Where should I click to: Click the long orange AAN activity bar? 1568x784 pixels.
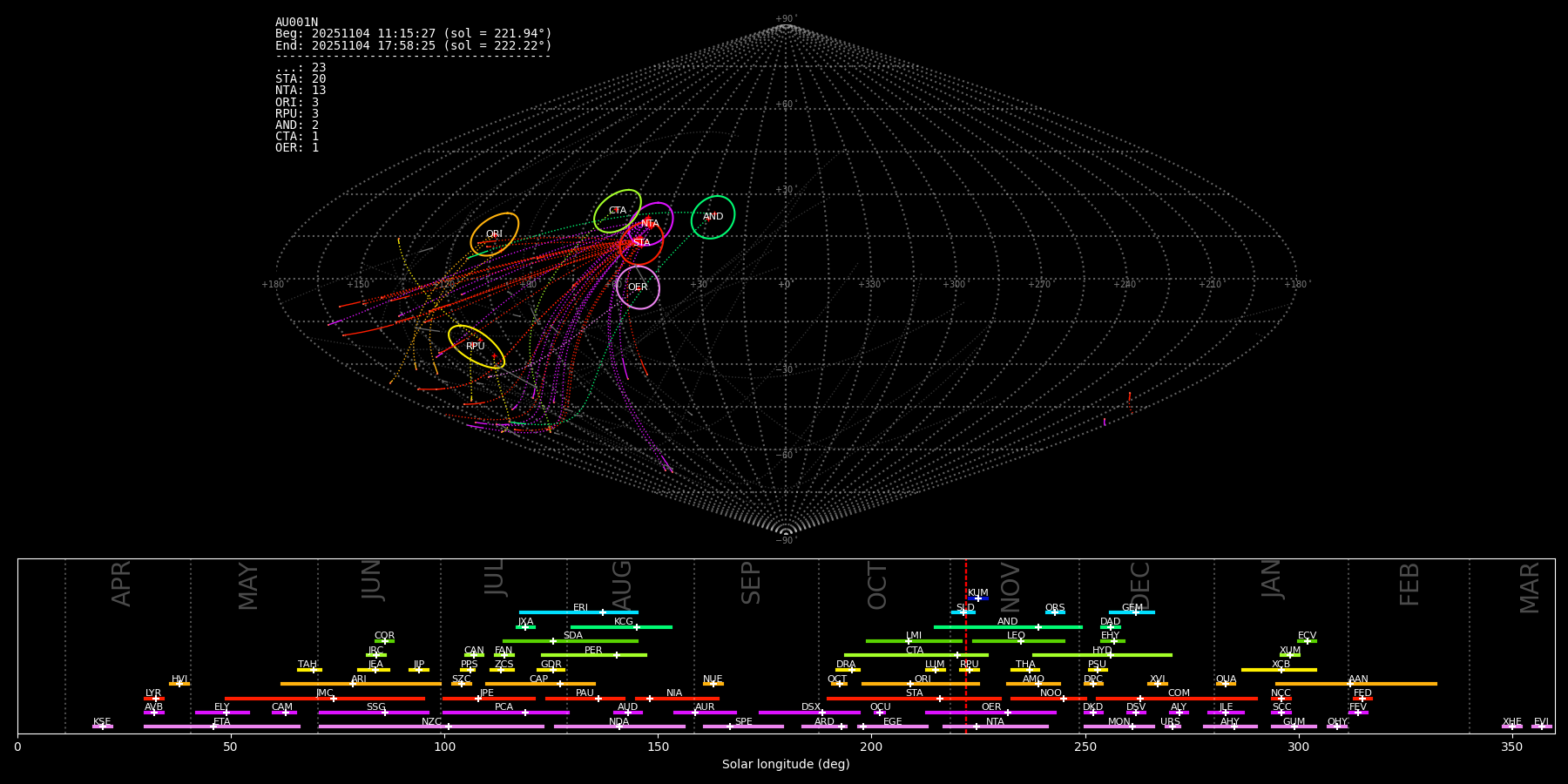1355,684
